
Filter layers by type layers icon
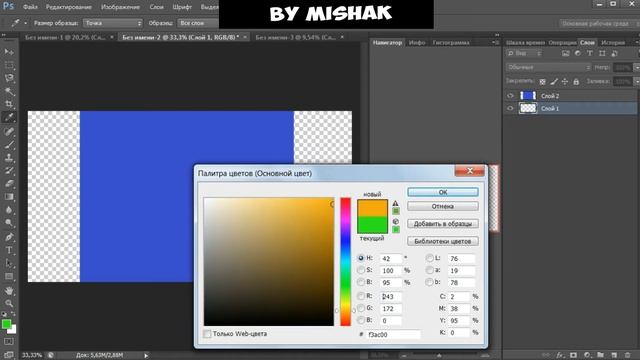coord(590,53)
